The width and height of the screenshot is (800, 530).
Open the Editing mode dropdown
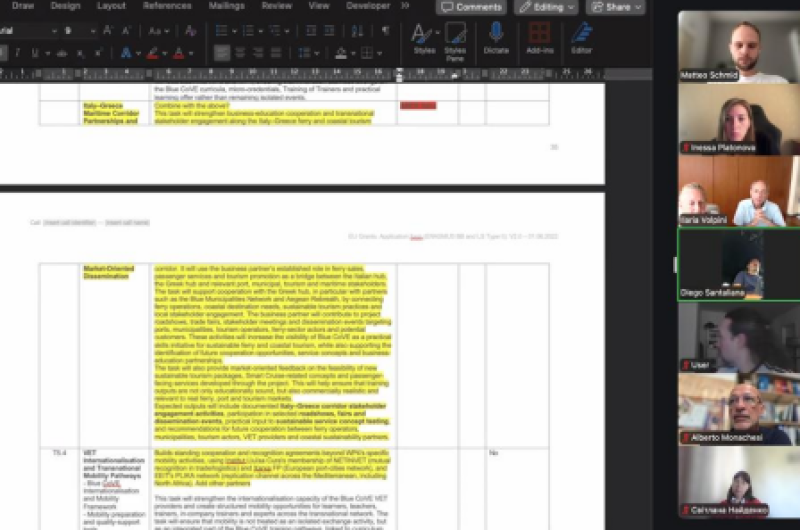click(x=546, y=7)
